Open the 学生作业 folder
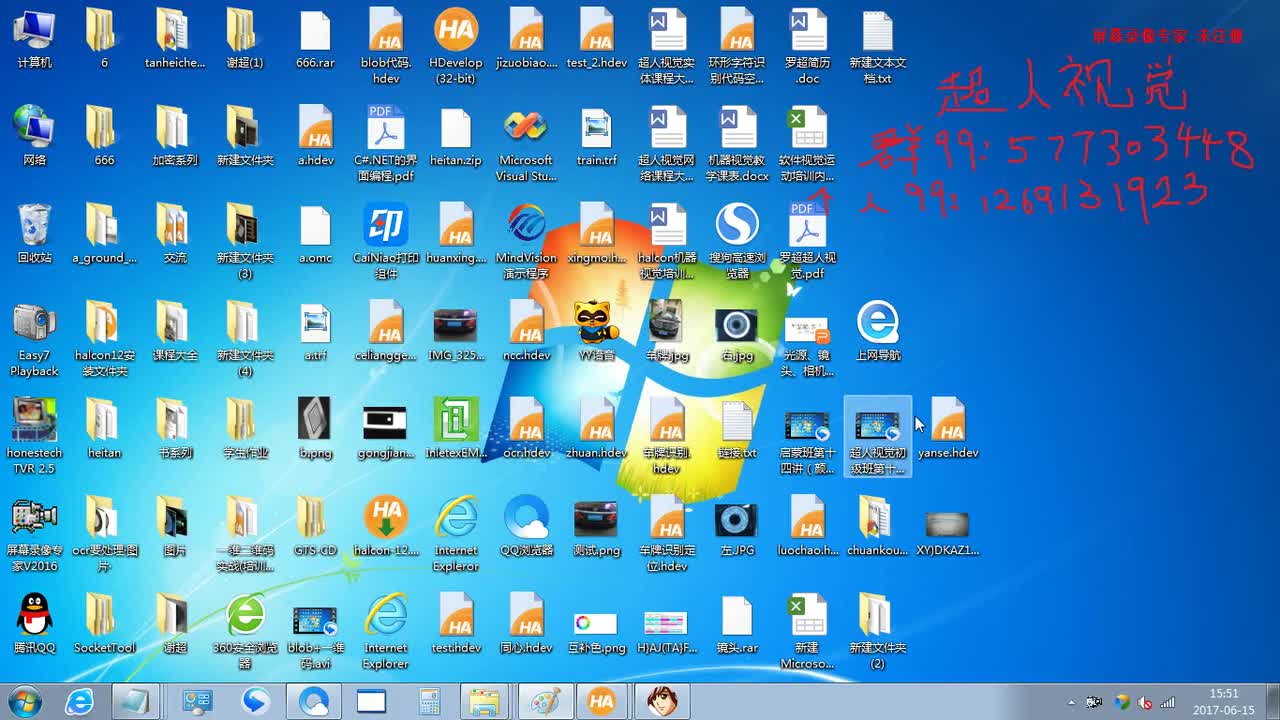 click(x=245, y=430)
